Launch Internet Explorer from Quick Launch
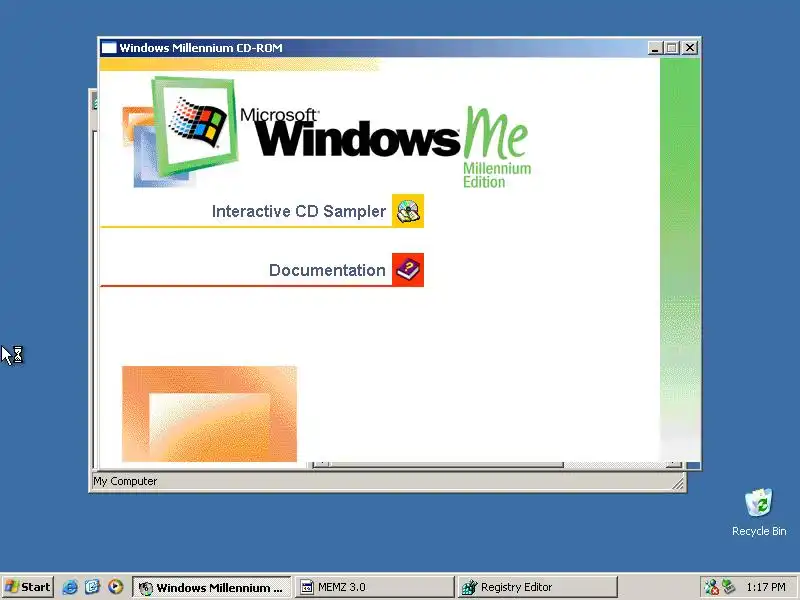Image resolution: width=800 pixels, height=600 pixels. pos(70,587)
